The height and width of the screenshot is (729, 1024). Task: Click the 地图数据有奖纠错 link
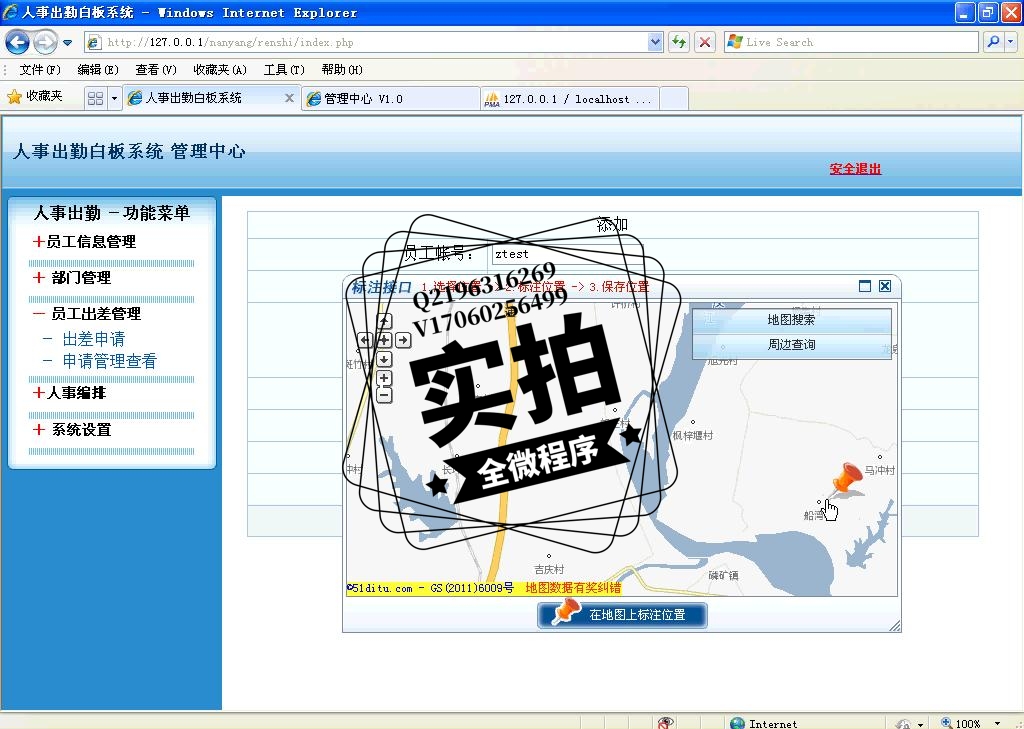tap(573, 588)
